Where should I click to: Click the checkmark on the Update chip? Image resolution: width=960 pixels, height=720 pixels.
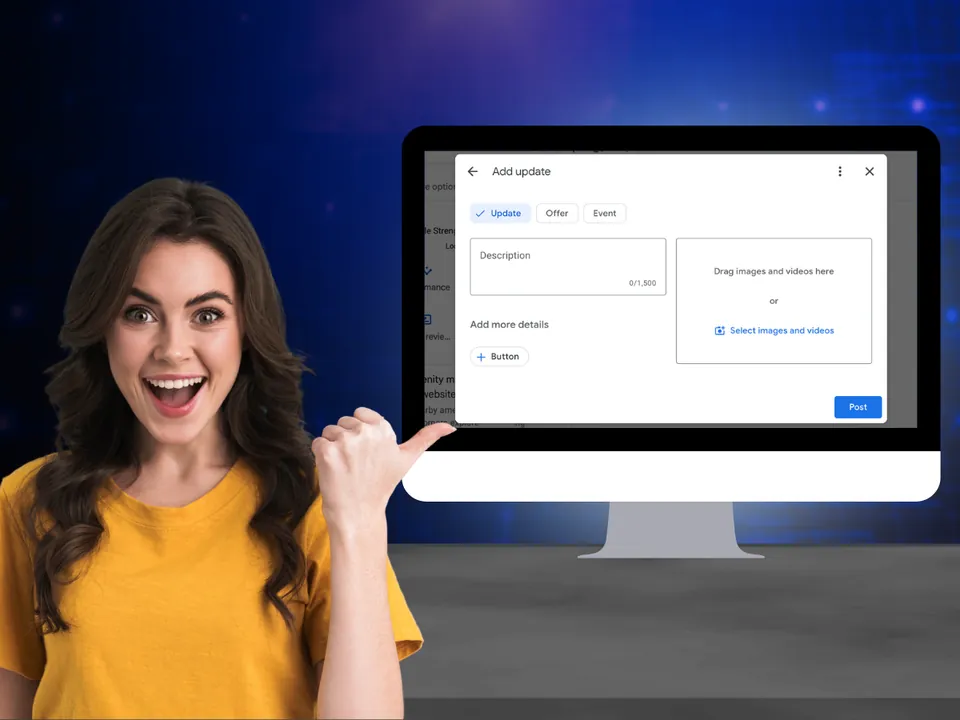point(480,214)
